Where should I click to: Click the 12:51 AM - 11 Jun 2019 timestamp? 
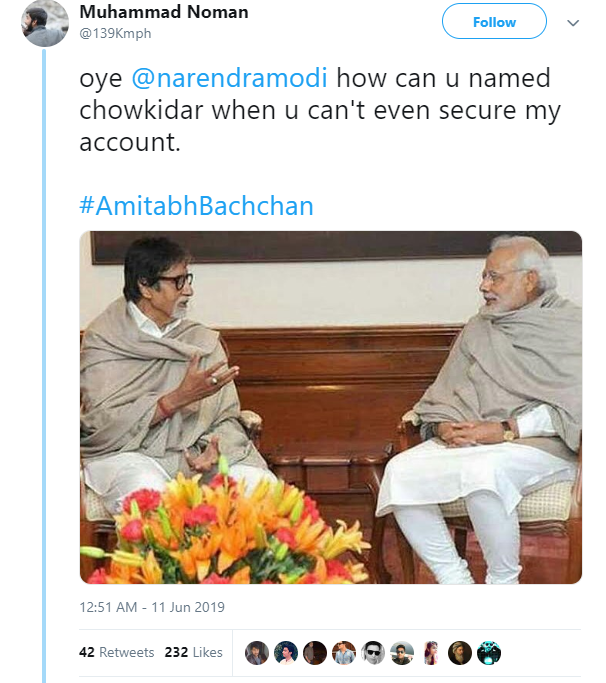pyautogui.click(x=152, y=607)
